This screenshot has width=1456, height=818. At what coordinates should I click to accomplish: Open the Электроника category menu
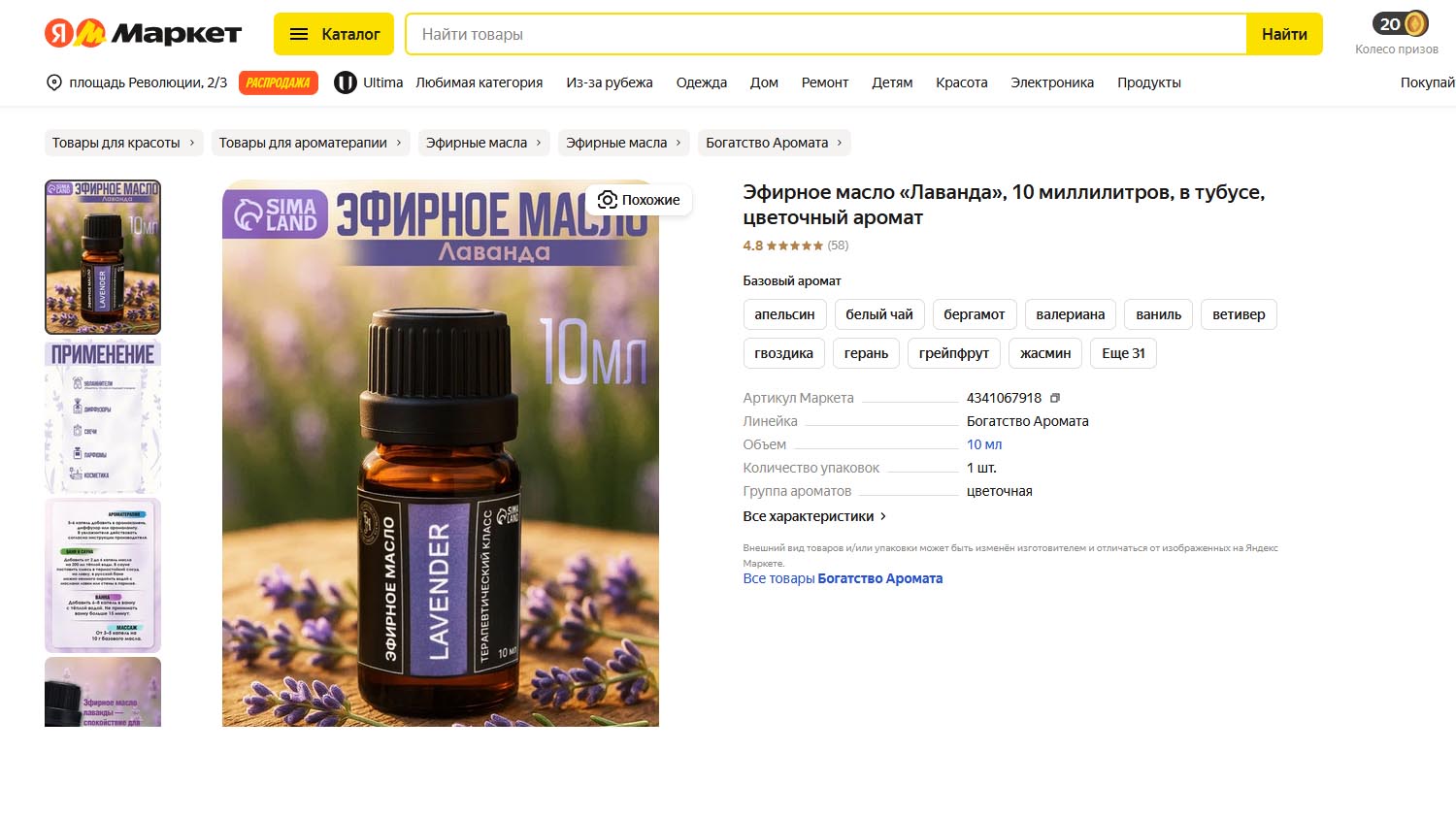(1052, 82)
